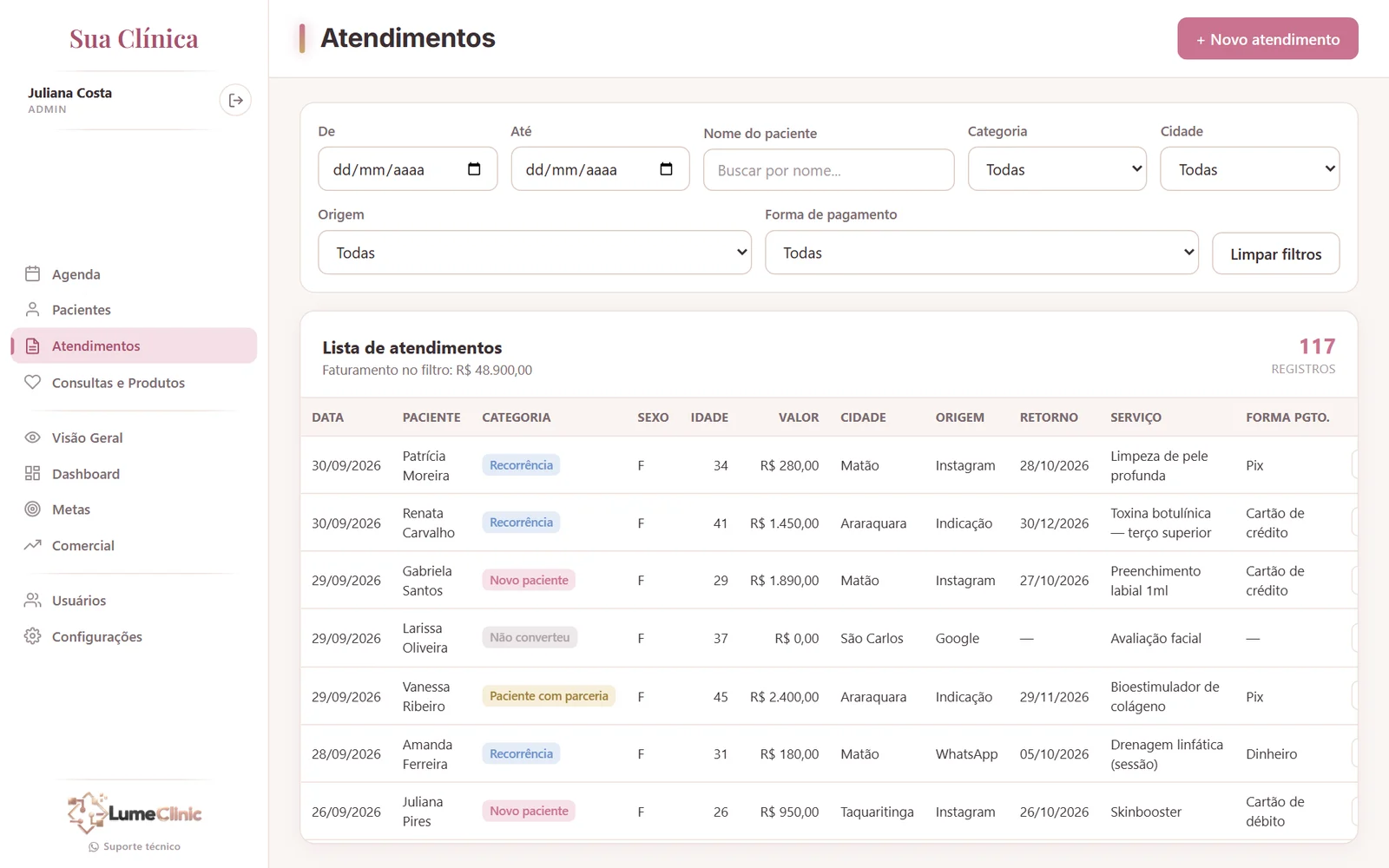Click patient name Renata Carvalho
Viewport: 1389px width, 868px height.
pyautogui.click(x=429, y=523)
